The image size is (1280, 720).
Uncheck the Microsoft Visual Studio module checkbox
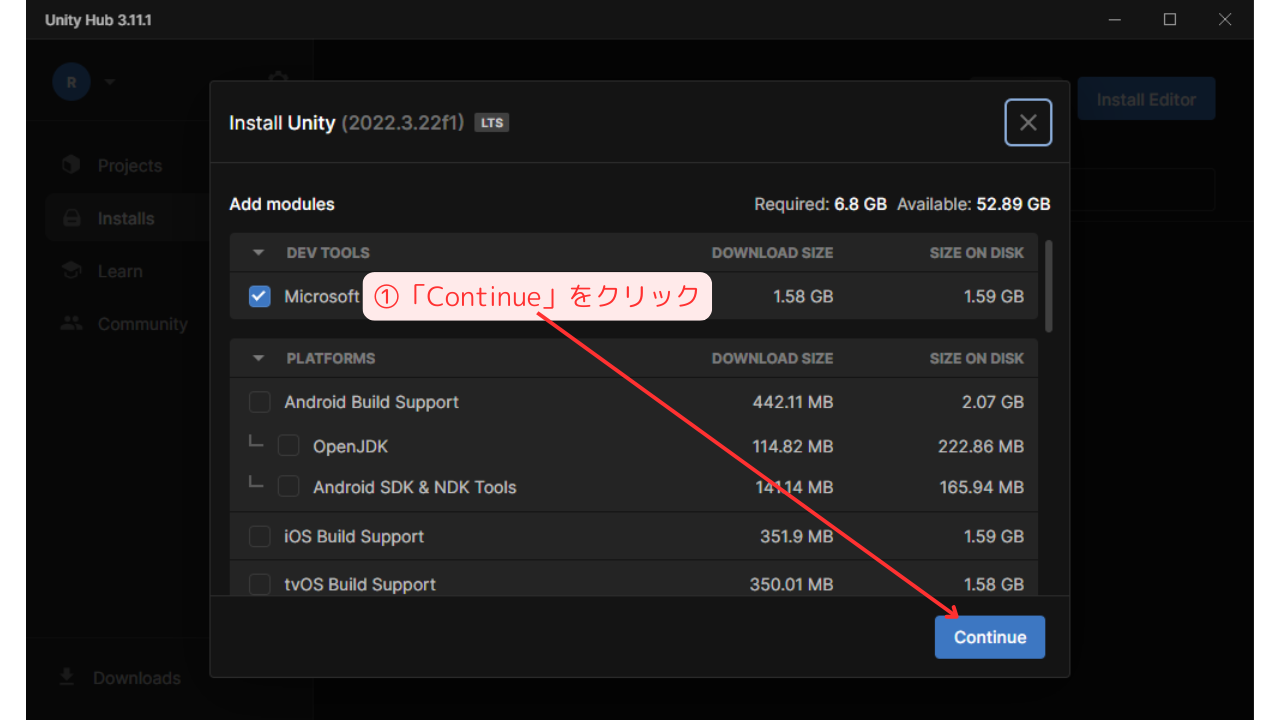[x=260, y=296]
